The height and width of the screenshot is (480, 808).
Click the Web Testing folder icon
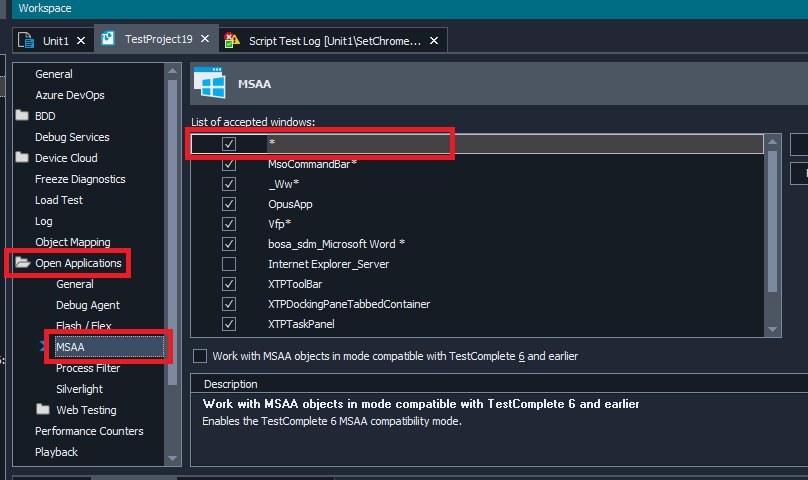[43, 409]
